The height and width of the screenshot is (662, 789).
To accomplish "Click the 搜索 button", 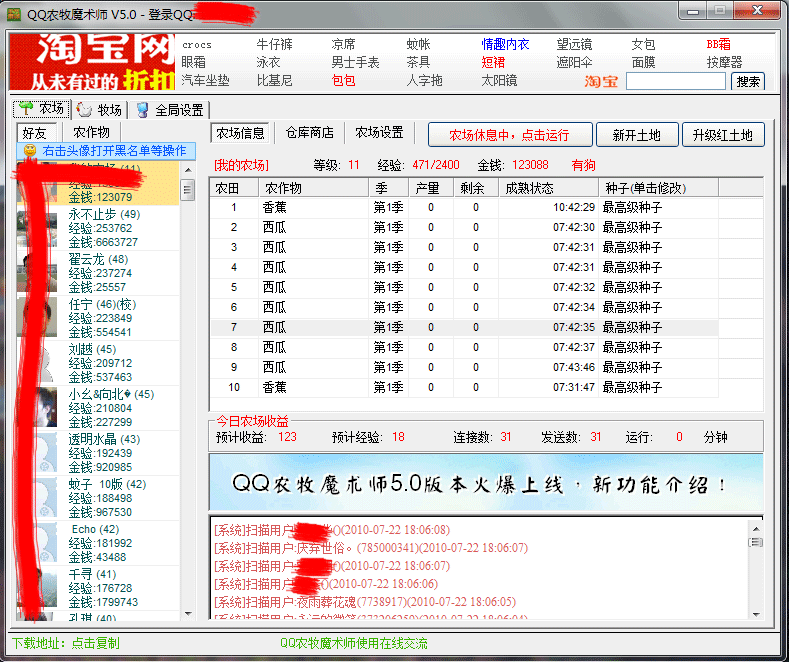I will click(x=748, y=81).
